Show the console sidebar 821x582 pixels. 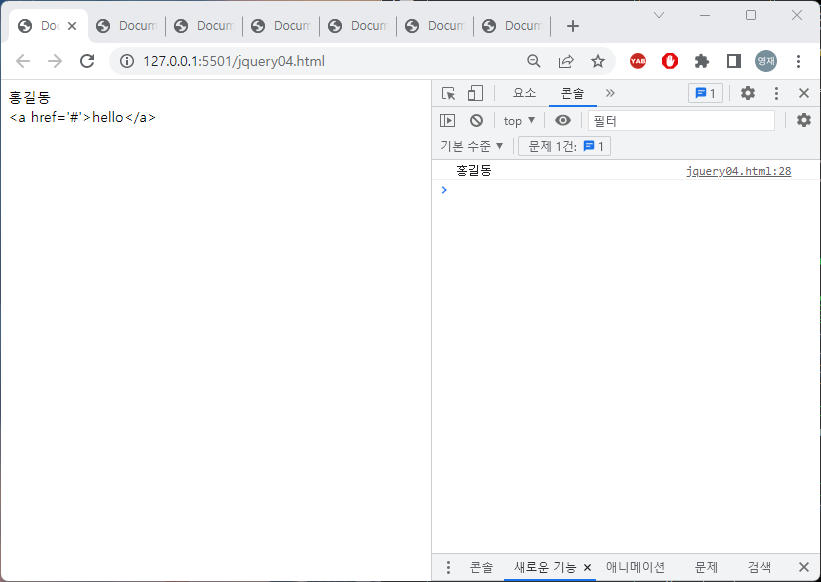point(448,120)
